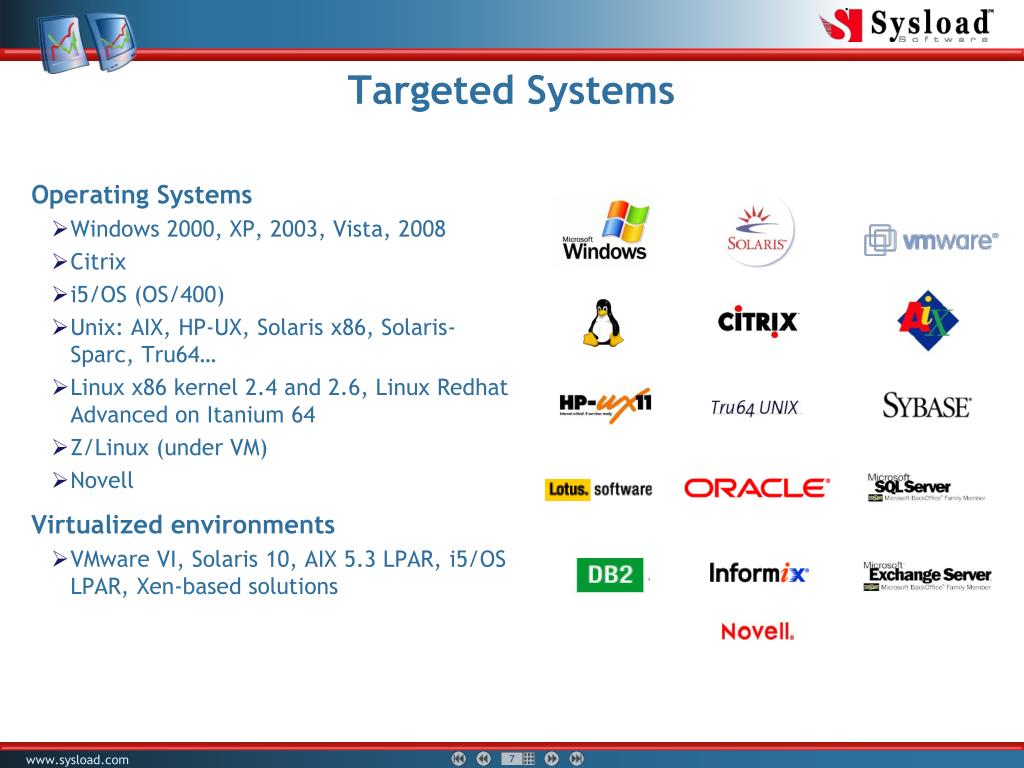Image resolution: width=1024 pixels, height=768 pixels.
Task: Click the red Novell logo
Action: click(758, 631)
